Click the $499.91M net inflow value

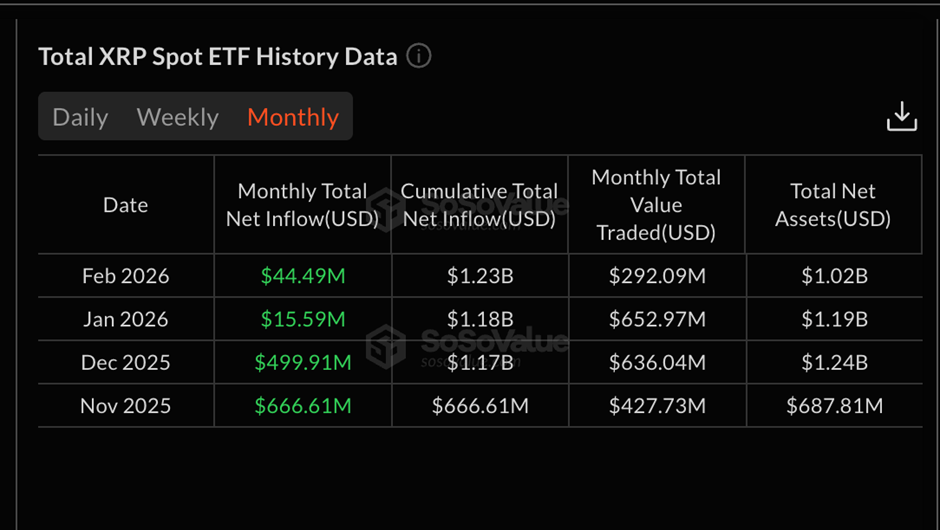[x=302, y=363]
